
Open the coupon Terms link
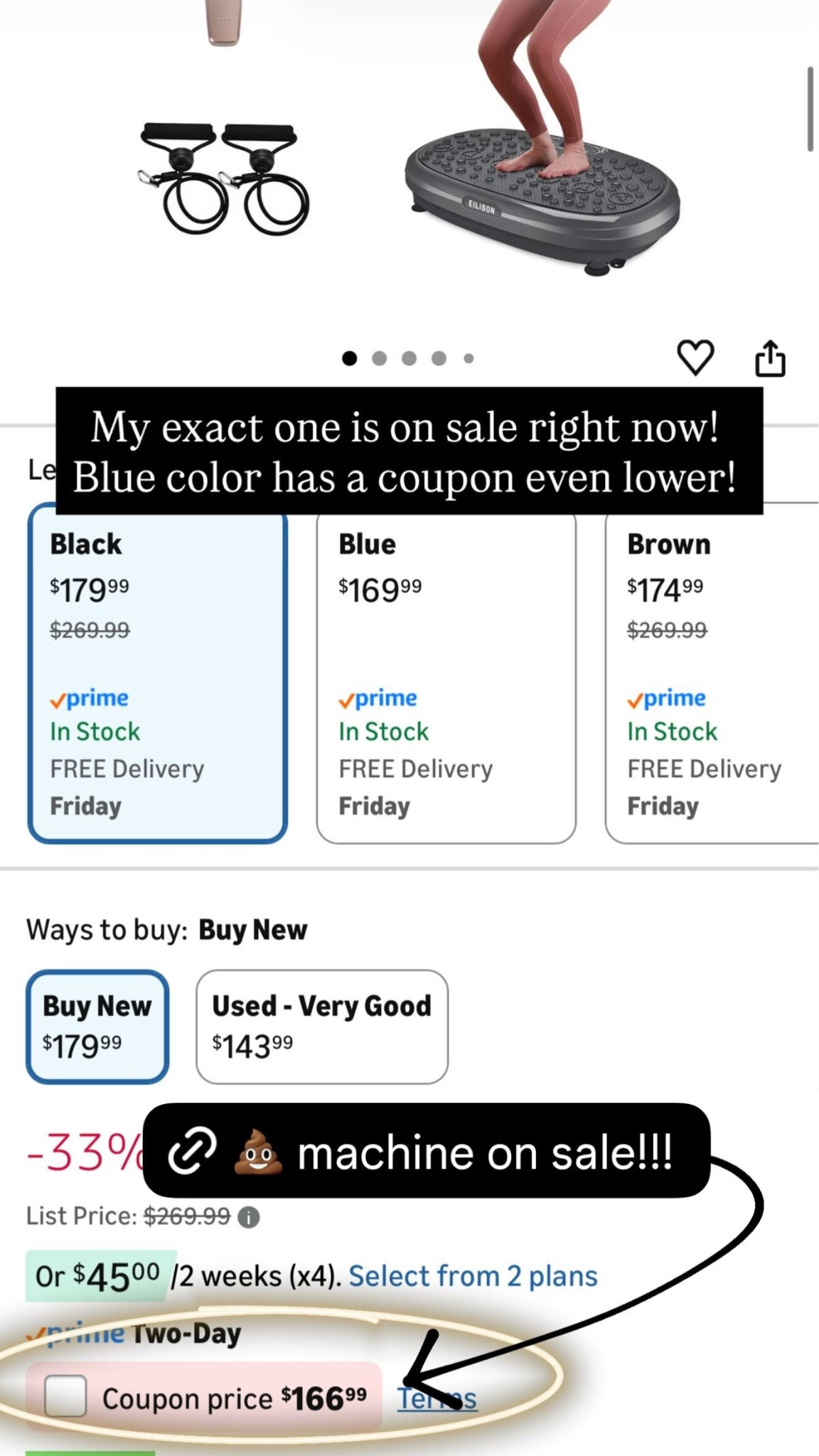pyautogui.click(x=437, y=1398)
